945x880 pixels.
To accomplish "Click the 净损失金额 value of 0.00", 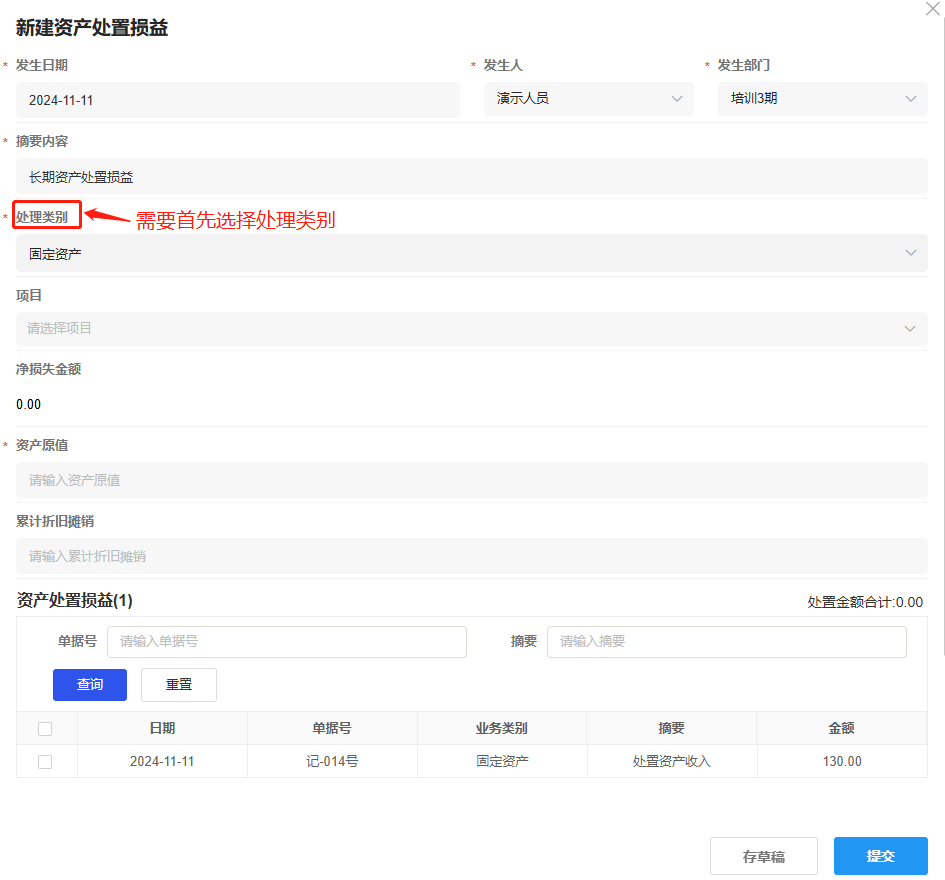I will [x=28, y=404].
